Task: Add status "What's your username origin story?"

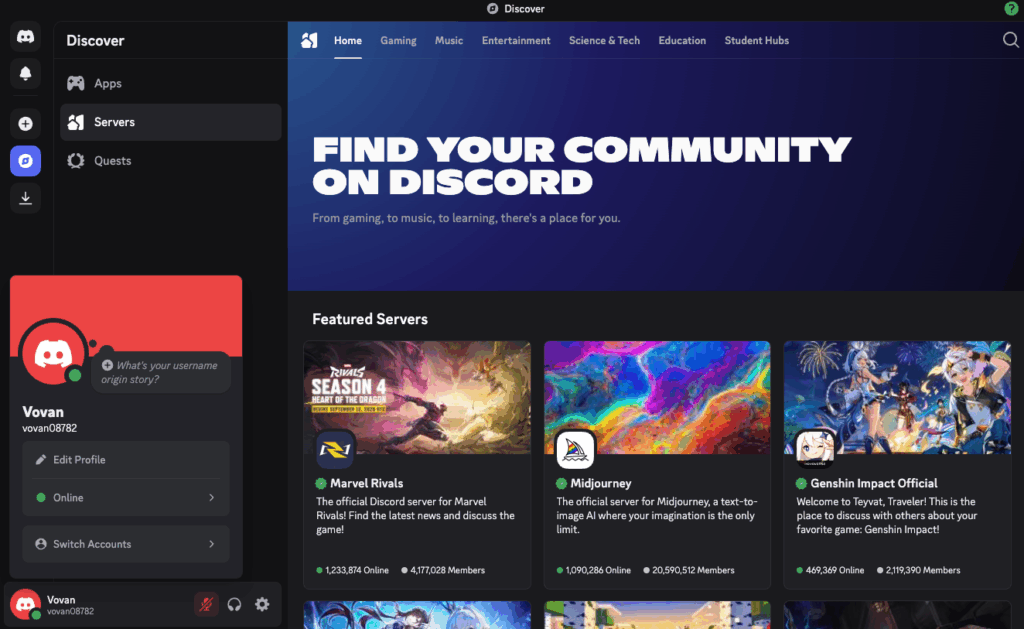Action: click(x=161, y=372)
